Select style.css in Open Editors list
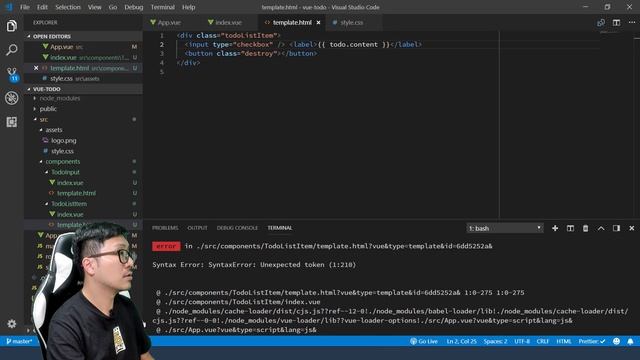The width and height of the screenshot is (640, 360). (x=61, y=78)
